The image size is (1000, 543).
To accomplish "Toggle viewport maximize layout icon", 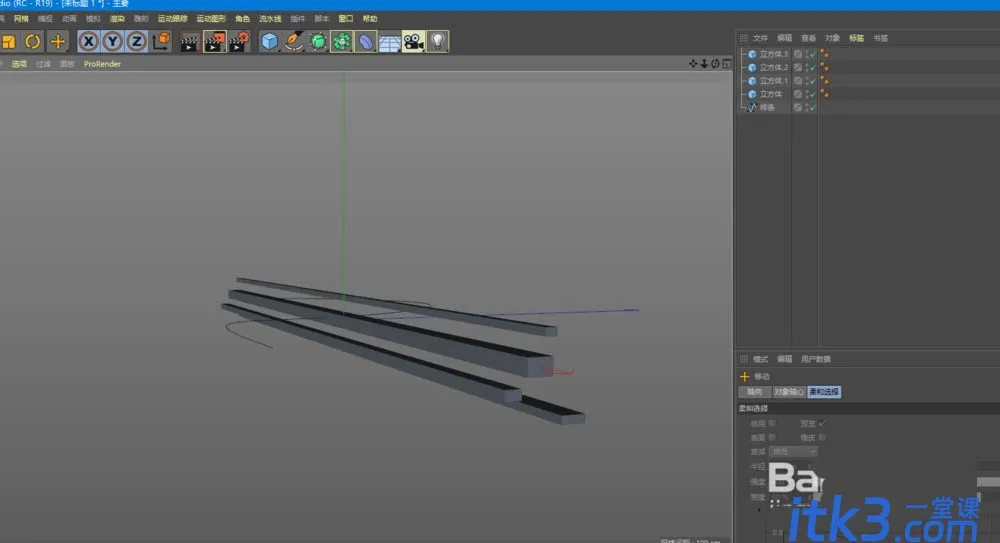I will coord(726,64).
